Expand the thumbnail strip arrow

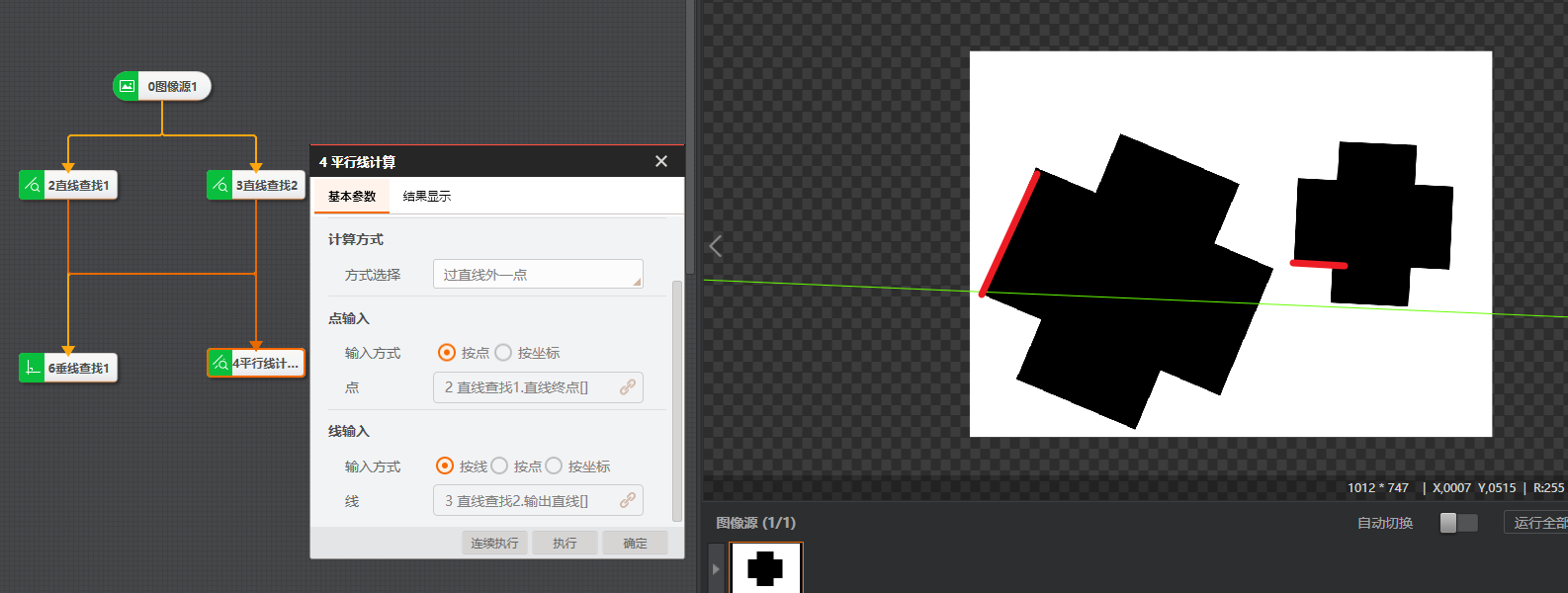click(716, 569)
